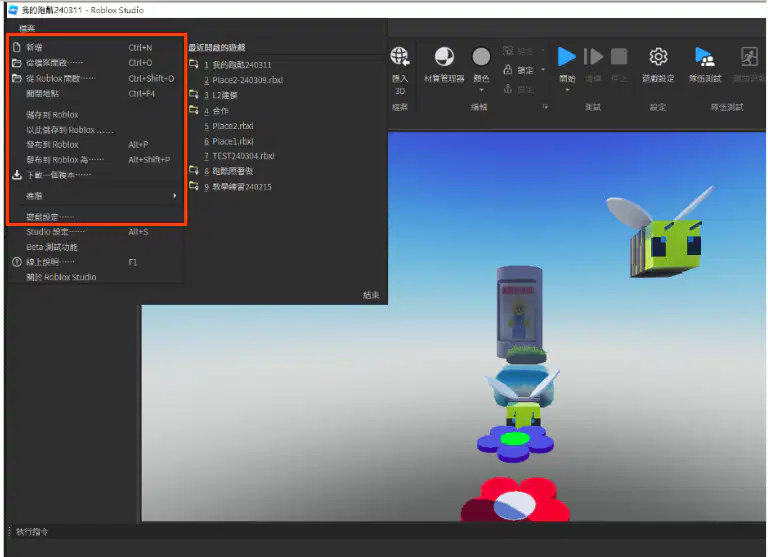The width and height of the screenshot is (768, 557).
Task: Open Game Settings gear icon in ribbon
Action: point(658,56)
